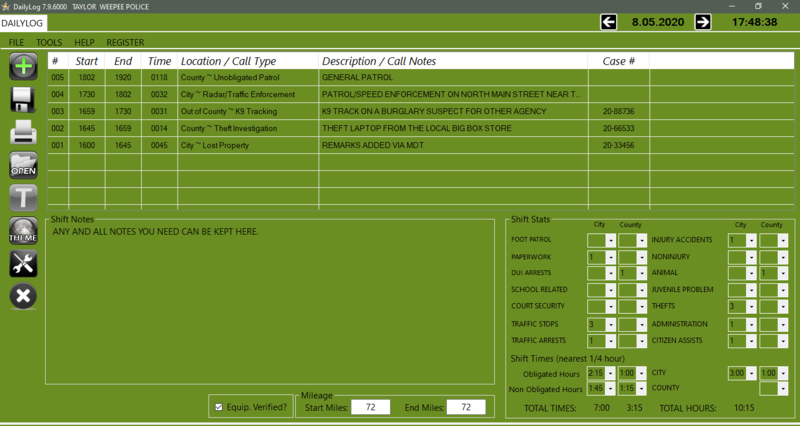This screenshot has width=800, height=426.
Task: Click case number 20-88736
Action: click(x=618, y=111)
